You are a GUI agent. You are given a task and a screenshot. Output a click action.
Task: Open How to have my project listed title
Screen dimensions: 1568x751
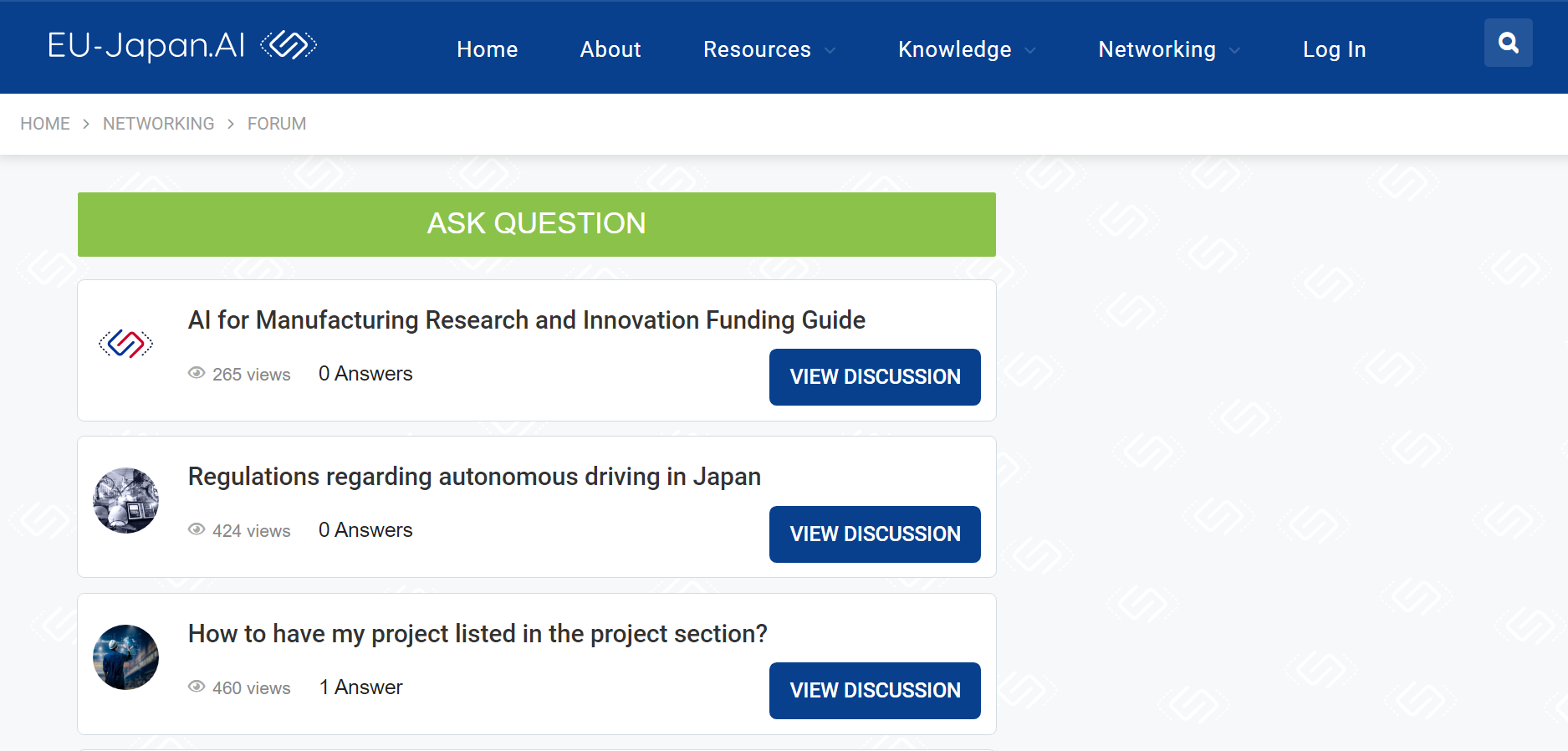coord(478,634)
